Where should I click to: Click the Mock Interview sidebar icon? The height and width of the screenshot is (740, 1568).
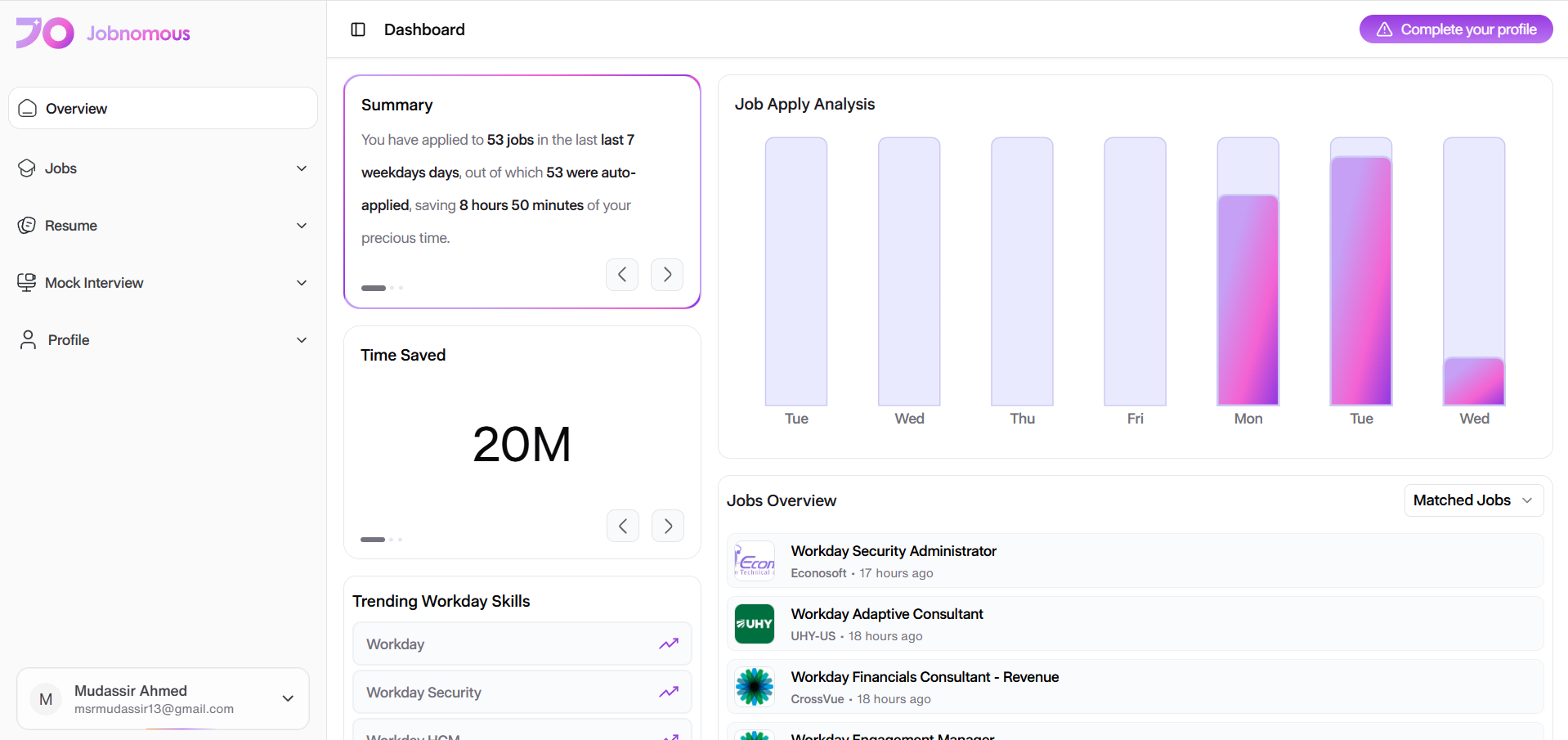coord(27,283)
